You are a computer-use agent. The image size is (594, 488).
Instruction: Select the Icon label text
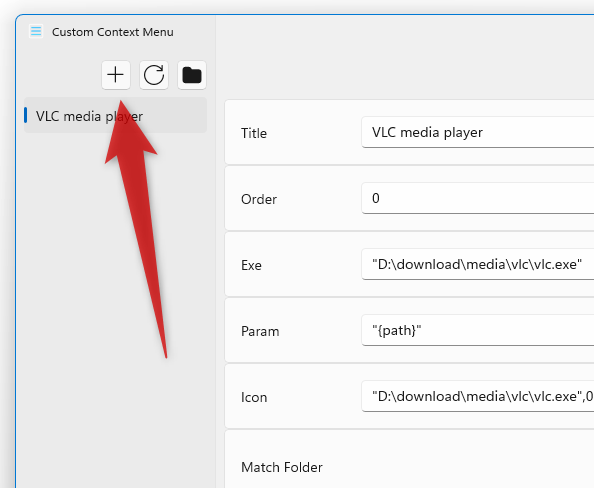pyautogui.click(x=254, y=397)
